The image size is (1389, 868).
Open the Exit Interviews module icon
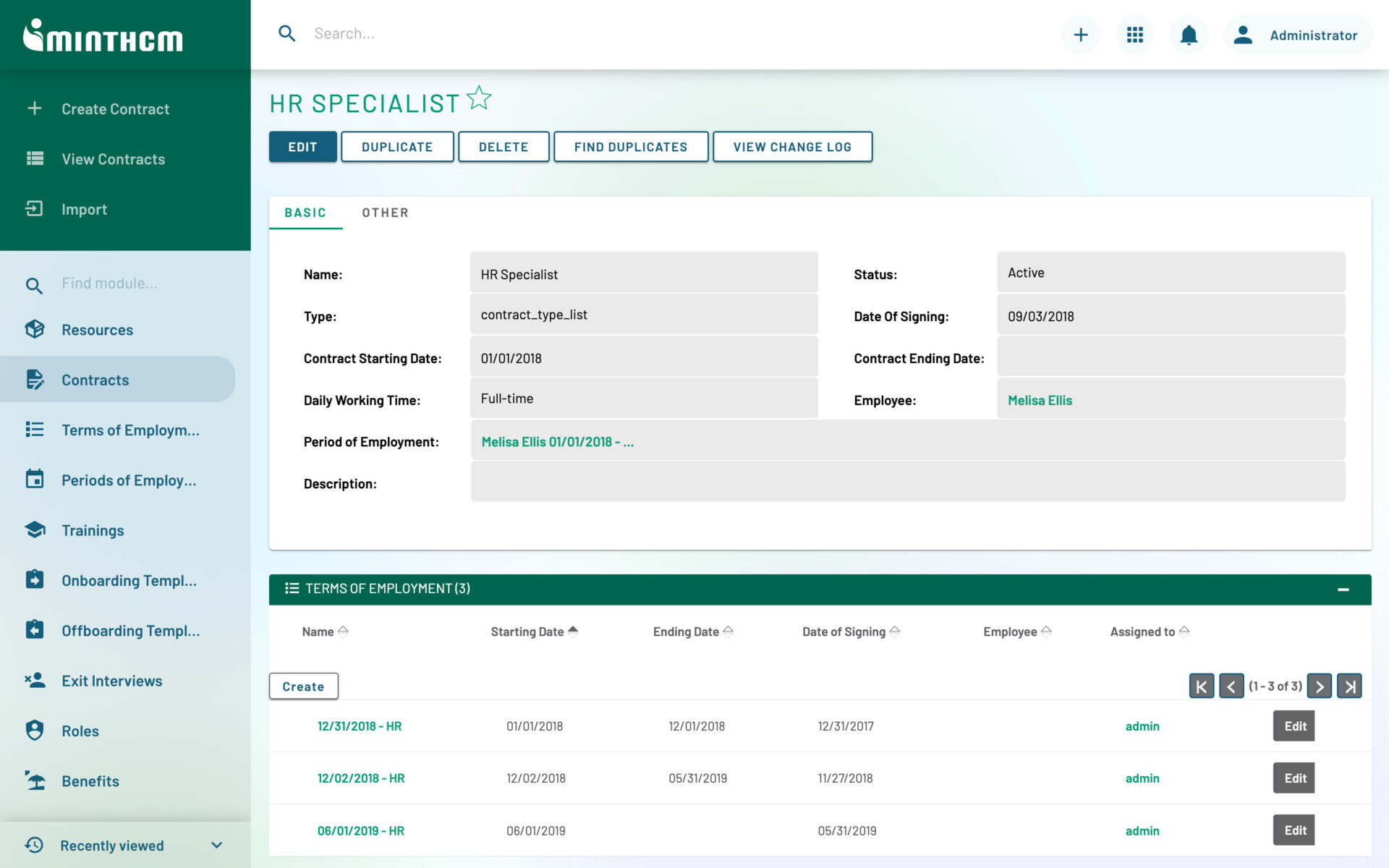coord(34,680)
